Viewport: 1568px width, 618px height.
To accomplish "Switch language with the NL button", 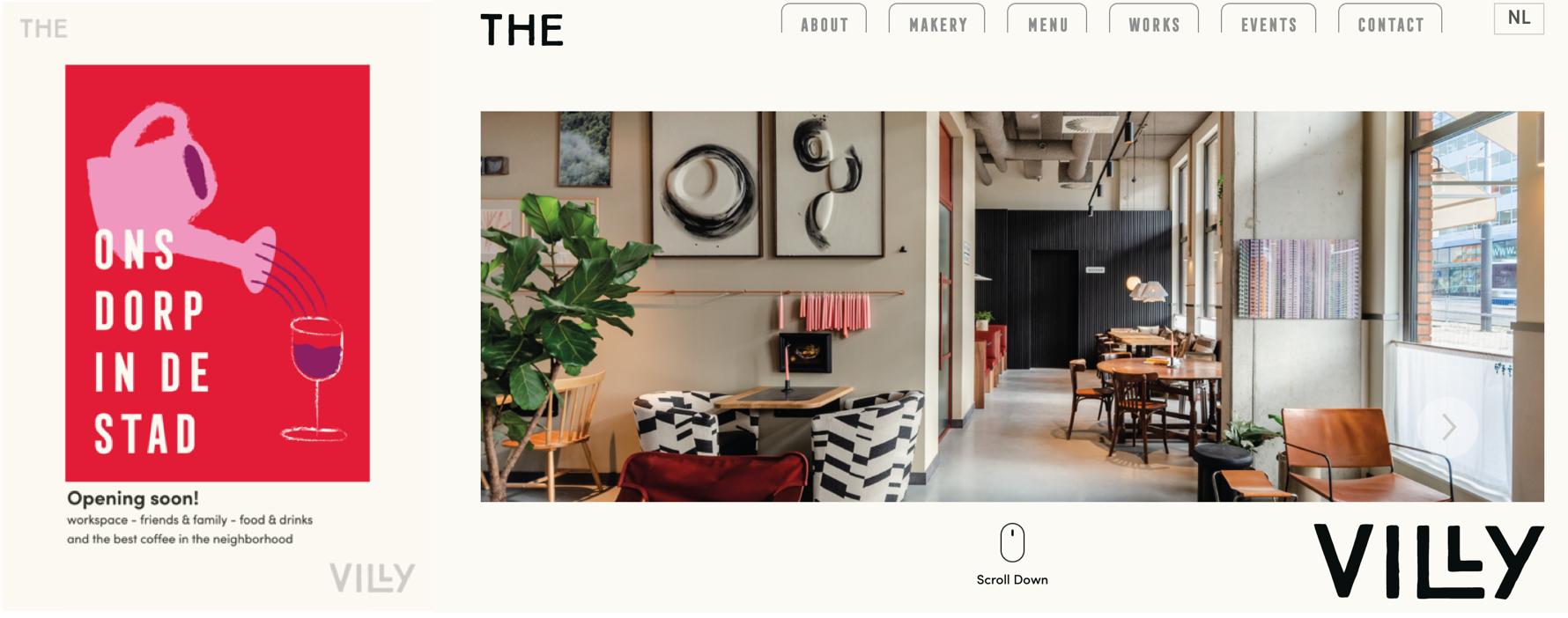I will point(1519,18).
